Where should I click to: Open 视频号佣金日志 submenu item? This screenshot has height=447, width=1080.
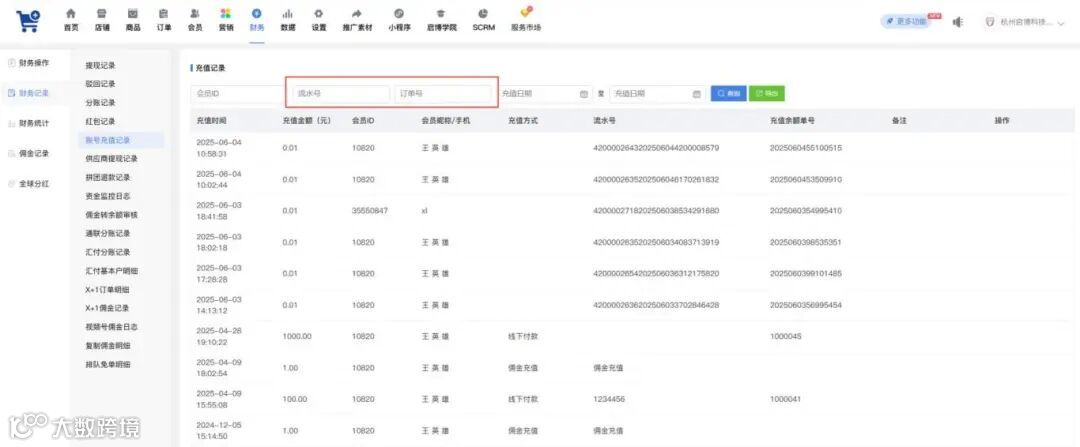click(x=112, y=326)
